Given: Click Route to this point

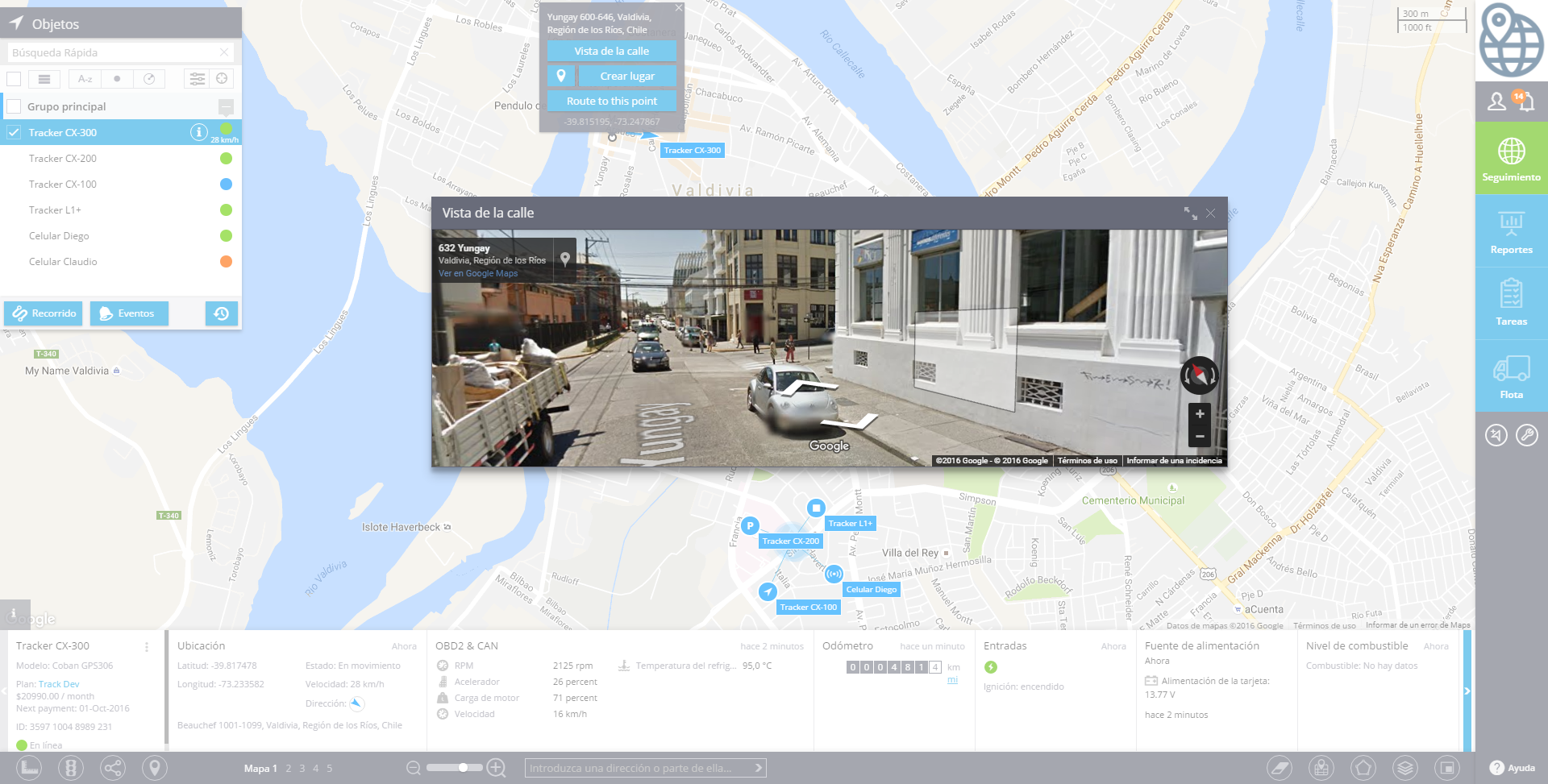Looking at the screenshot, I should tap(611, 101).
